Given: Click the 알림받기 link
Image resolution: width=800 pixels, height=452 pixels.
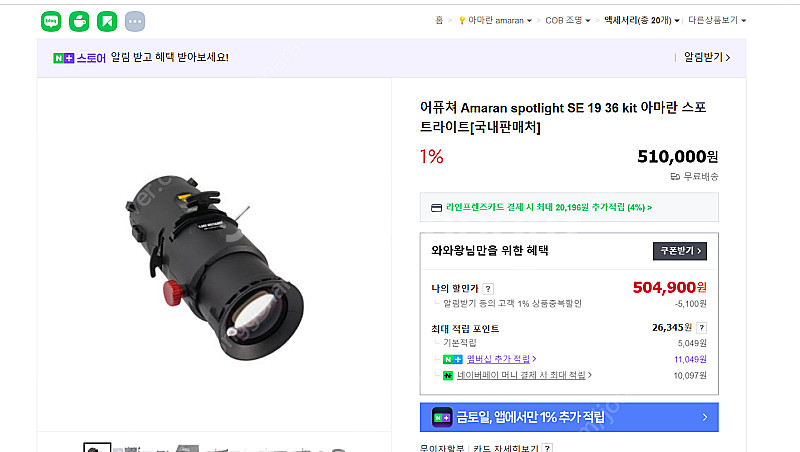Looking at the screenshot, I should click(x=707, y=57).
